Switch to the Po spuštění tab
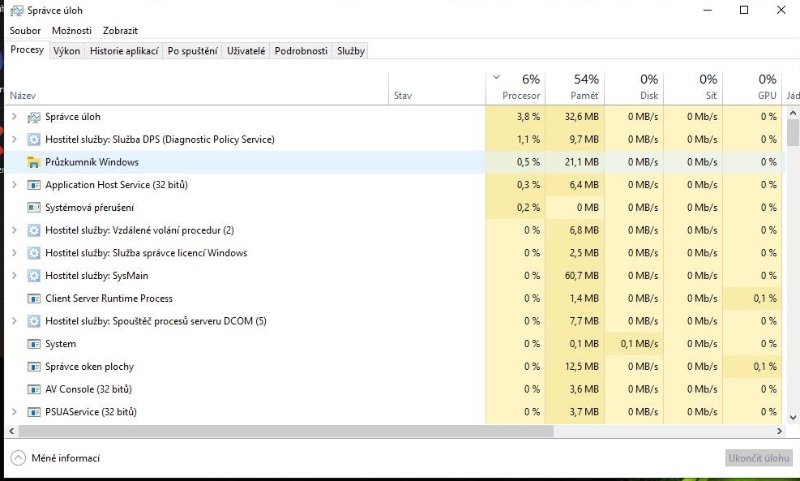The width and height of the screenshot is (800, 481). click(192, 51)
